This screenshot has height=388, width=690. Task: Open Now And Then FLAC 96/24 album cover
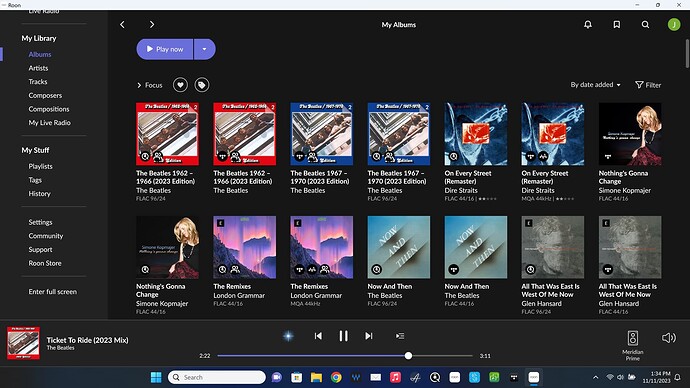[399, 247]
